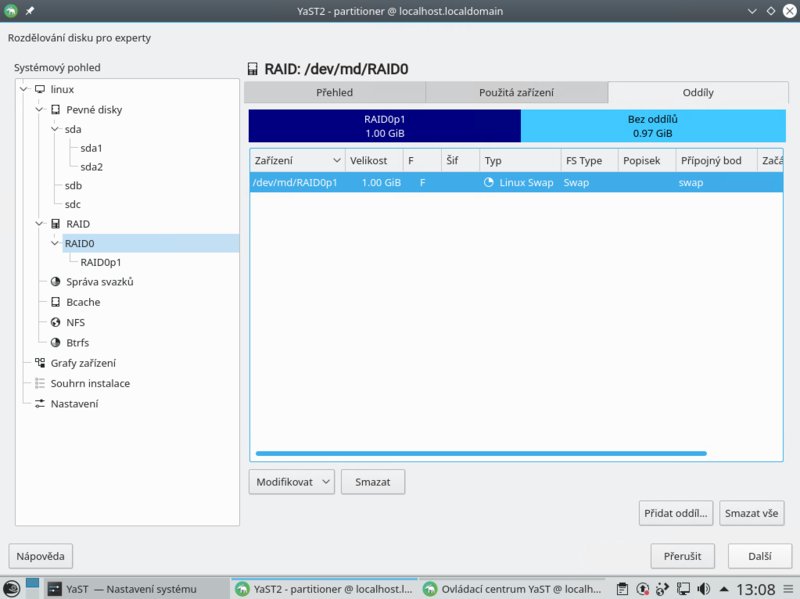Click the Nastavení sliders icon

pyautogui.click(x=40, y=404)
